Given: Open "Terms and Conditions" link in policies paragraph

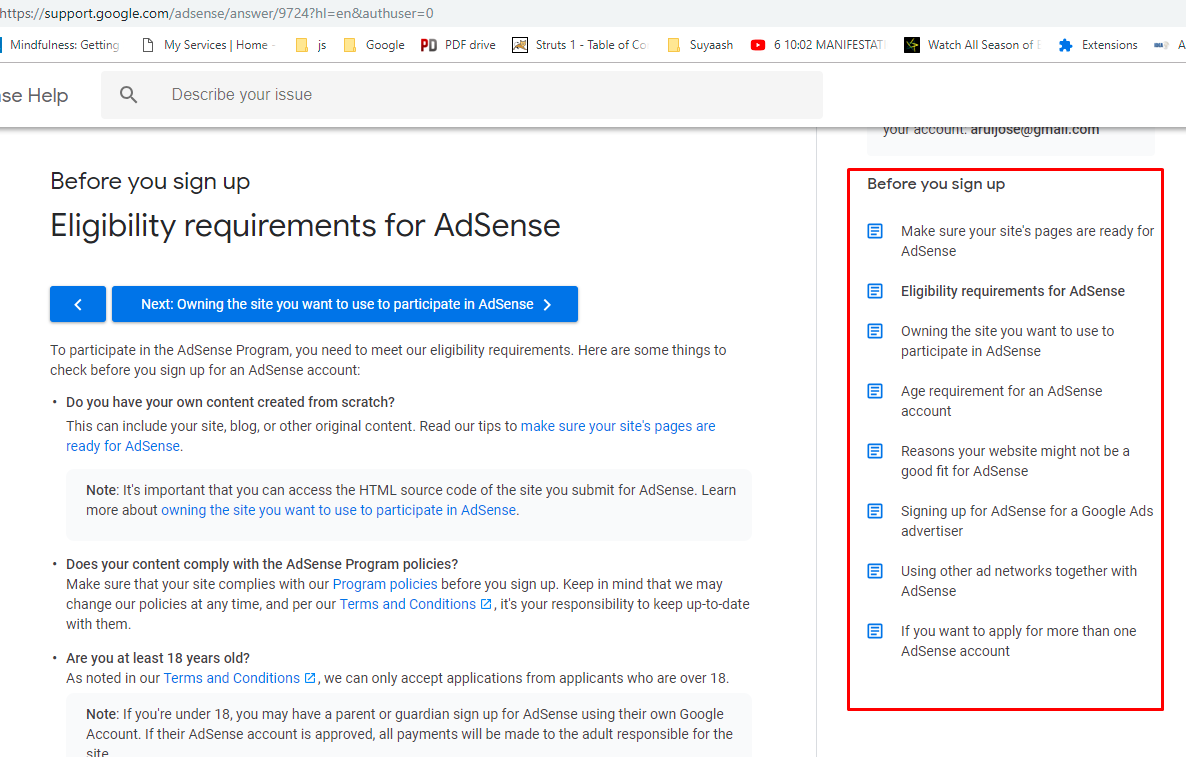Looking at the screenshot, I should point(408,604).
